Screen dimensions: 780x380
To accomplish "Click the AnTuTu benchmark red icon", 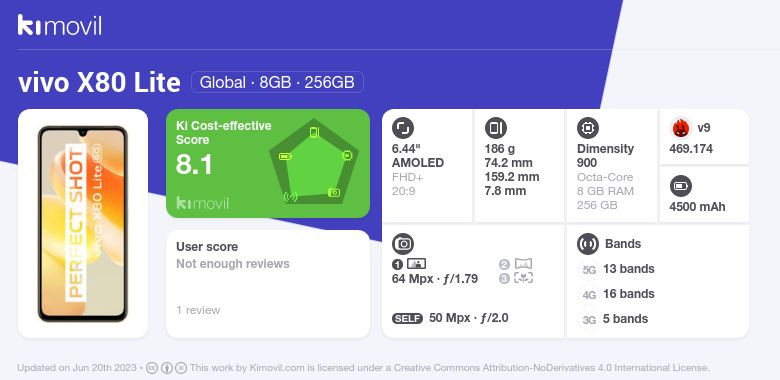I will point(681,128).
